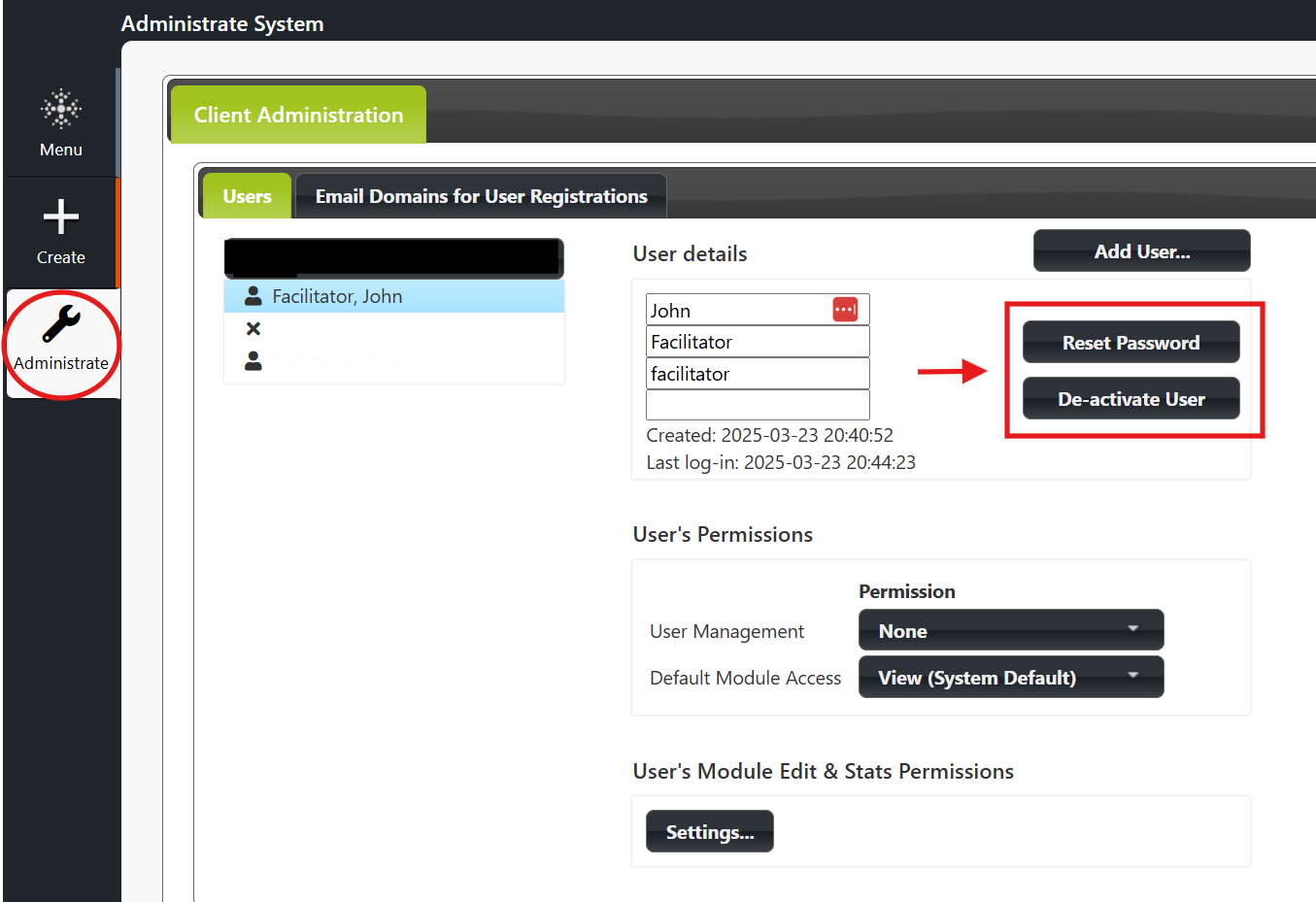Click the Administrate System title

(222, 23)
